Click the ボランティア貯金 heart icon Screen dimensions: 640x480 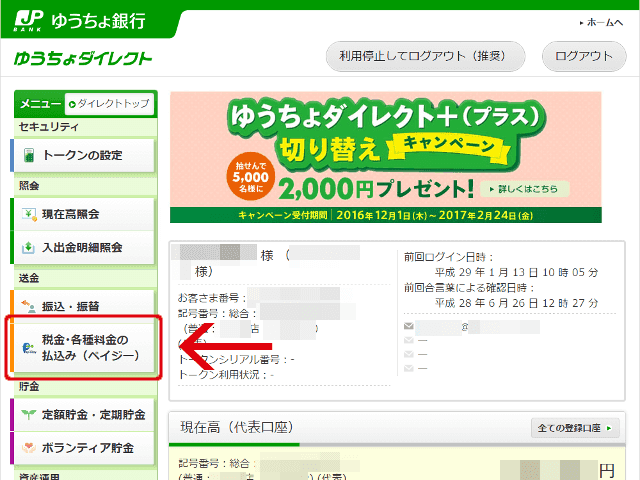tap(29, 448)
